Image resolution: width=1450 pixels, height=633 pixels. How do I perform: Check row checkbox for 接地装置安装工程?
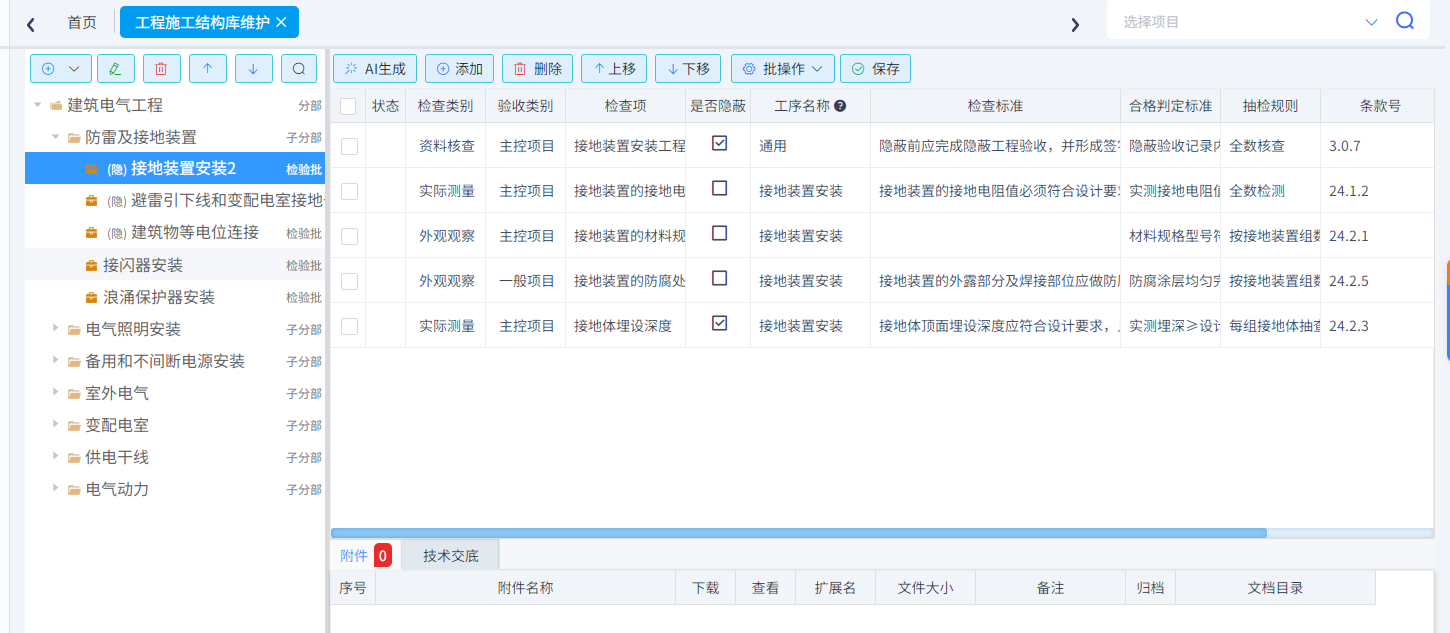(x=349, y=146)
